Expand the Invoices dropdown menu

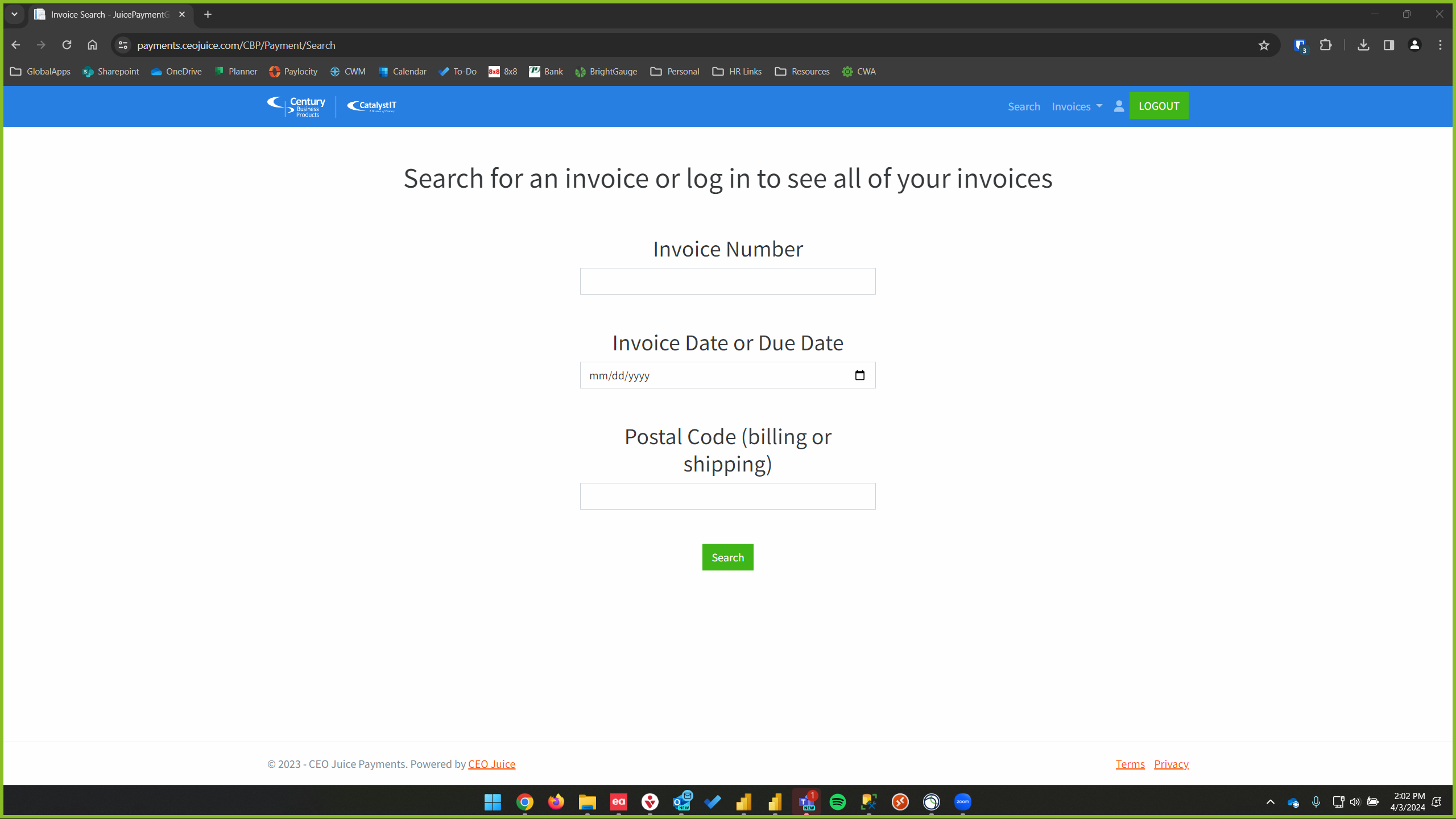1077,106
